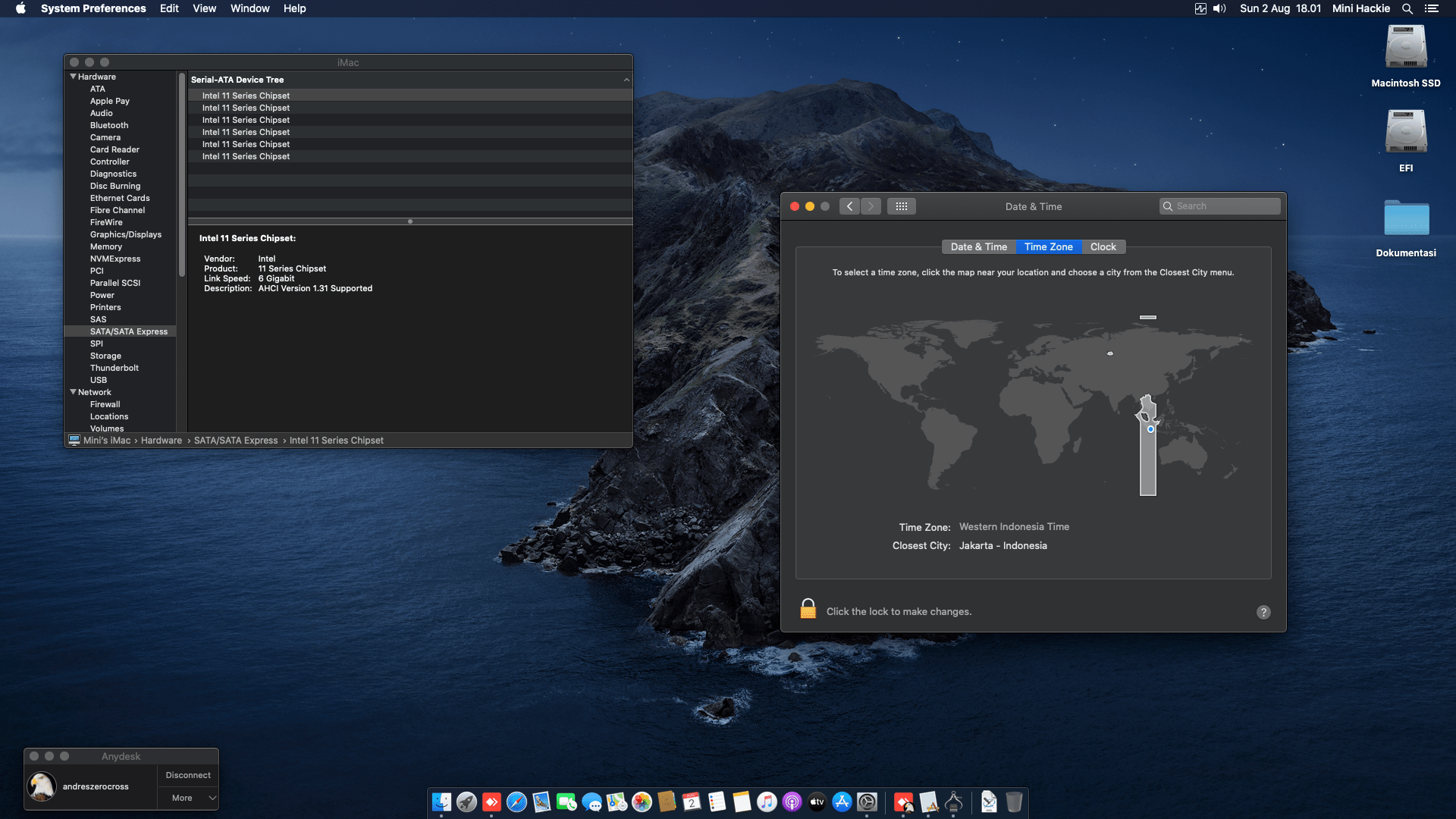
Task: Open Notification Center list icon
Action: pos(1432,8)
